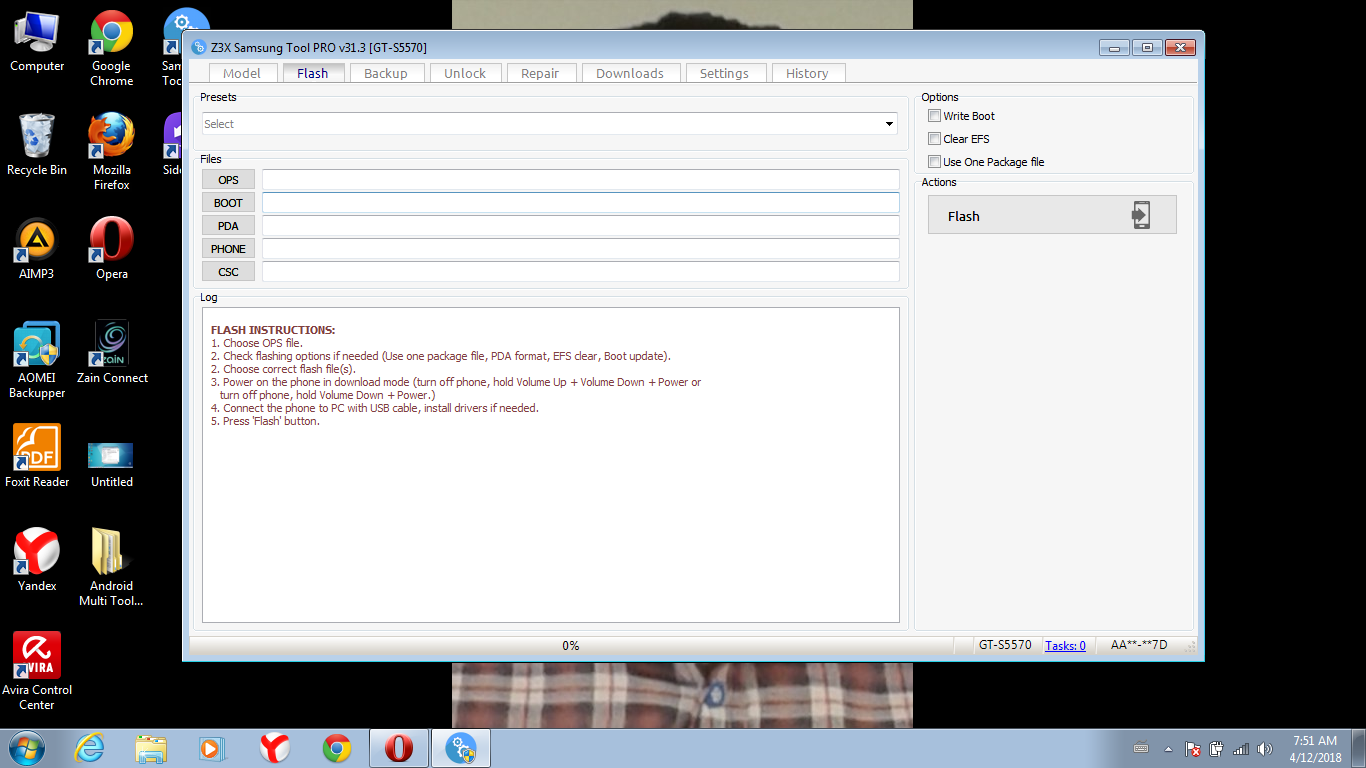Launch Internet Explorer from the taskbar
This screenshot has width=1366, height=768.
(x=90, y=748)
